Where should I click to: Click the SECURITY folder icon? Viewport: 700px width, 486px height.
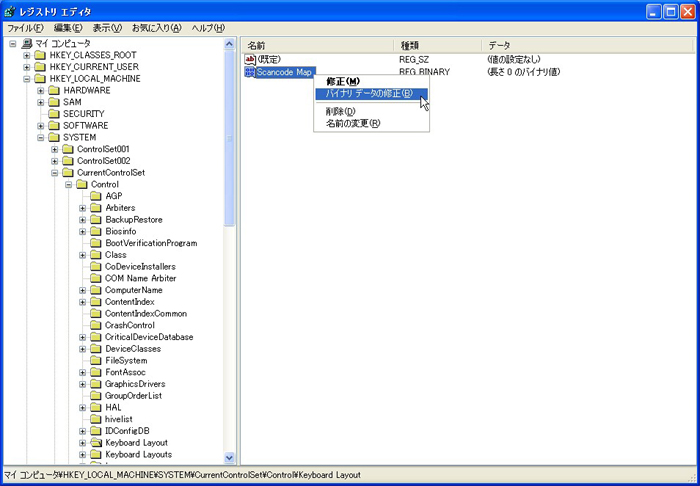[x=54, y=114]
